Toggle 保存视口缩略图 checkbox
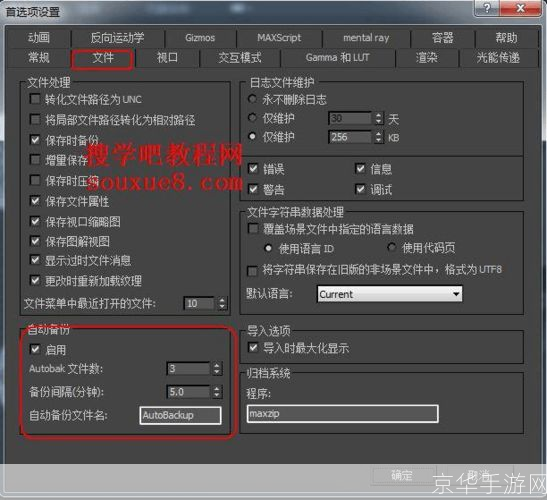The image size is (547, 500). point(35,221)
